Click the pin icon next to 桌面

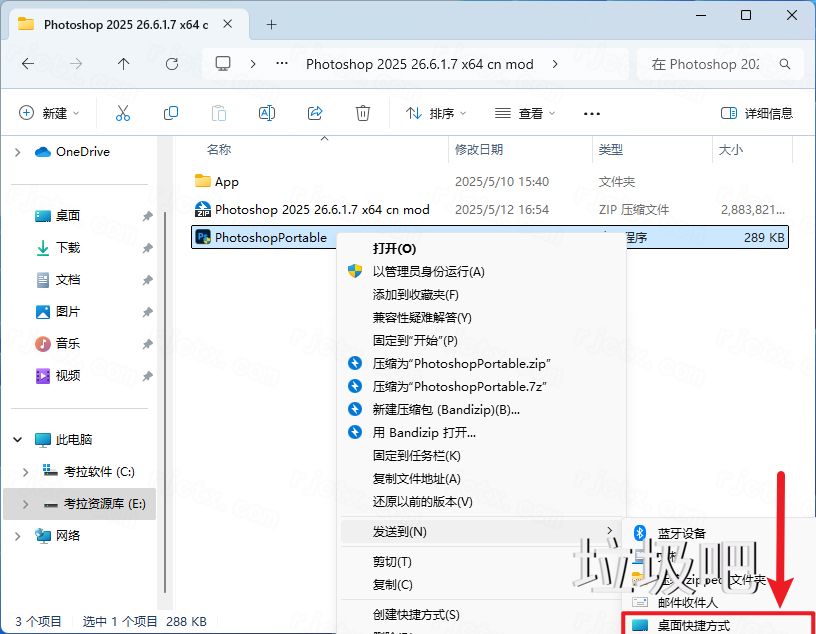(147, 216)
